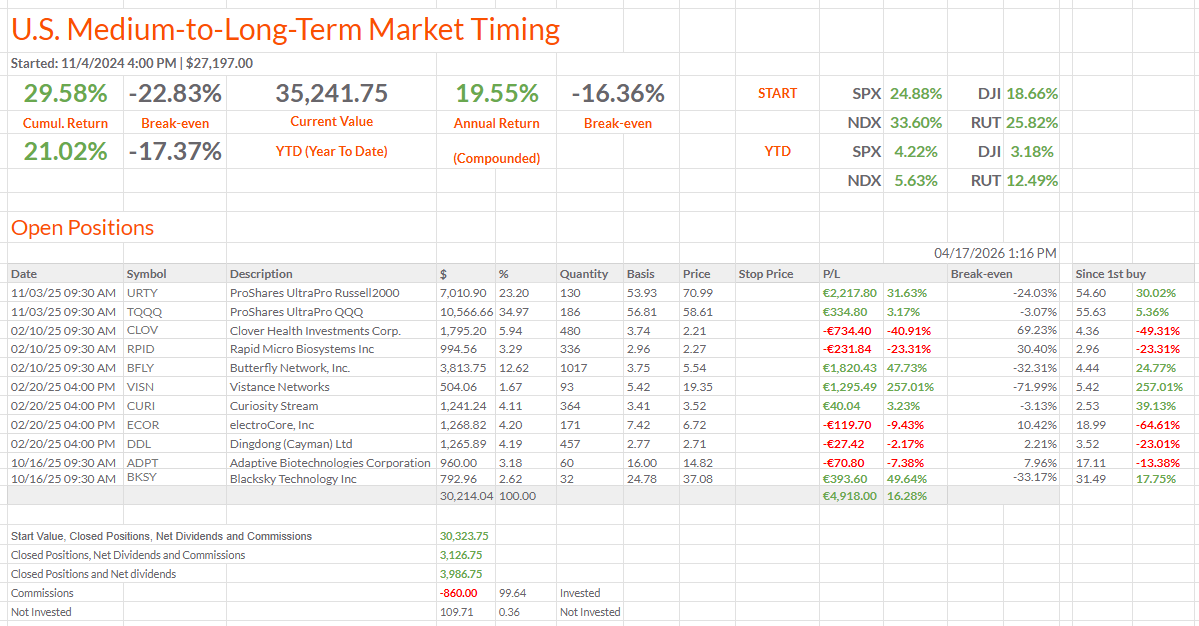1199x626 pixels.
Task: Click the Since 1st buy column header
Action: 1110,274
